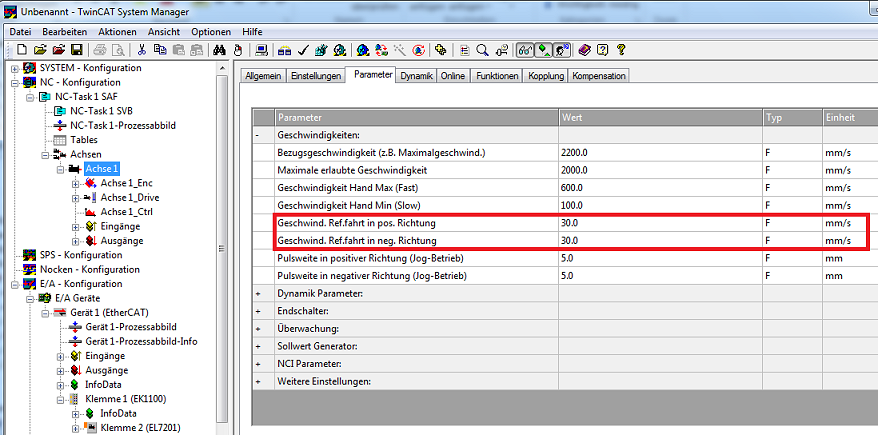Select Klemme 2 (EL7201) in tree
Viewport: 878px width, 435px height.
(140, 428)
